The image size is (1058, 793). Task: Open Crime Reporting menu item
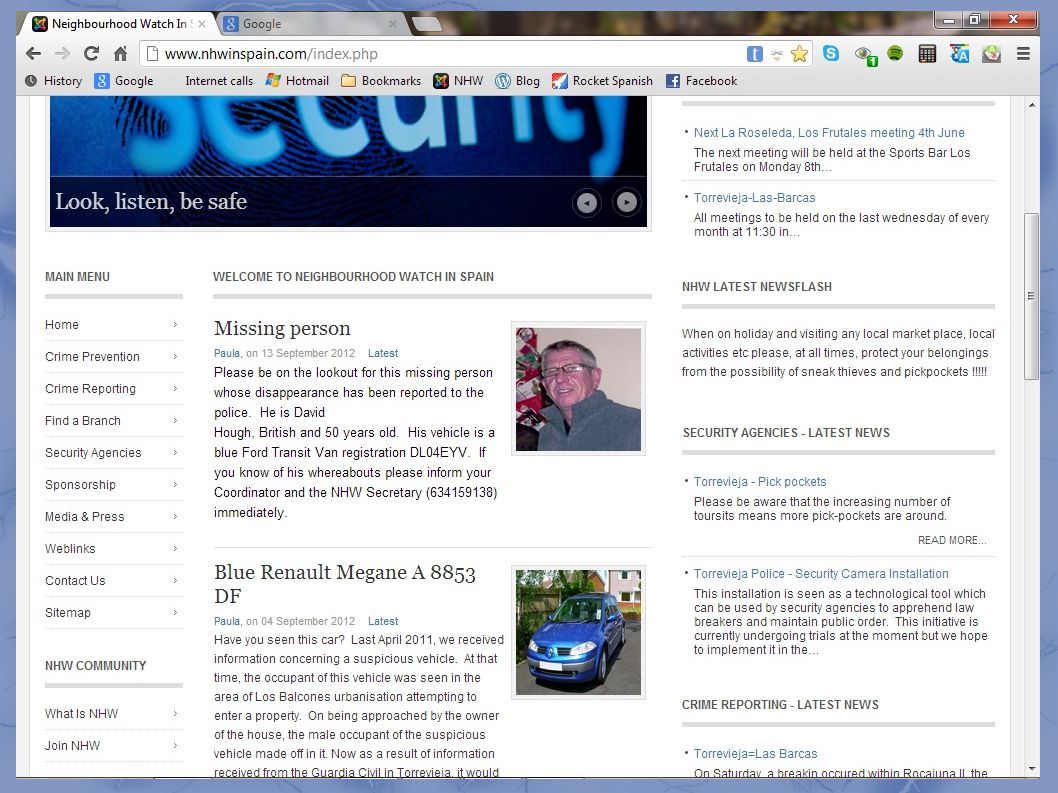coord(113,389)
